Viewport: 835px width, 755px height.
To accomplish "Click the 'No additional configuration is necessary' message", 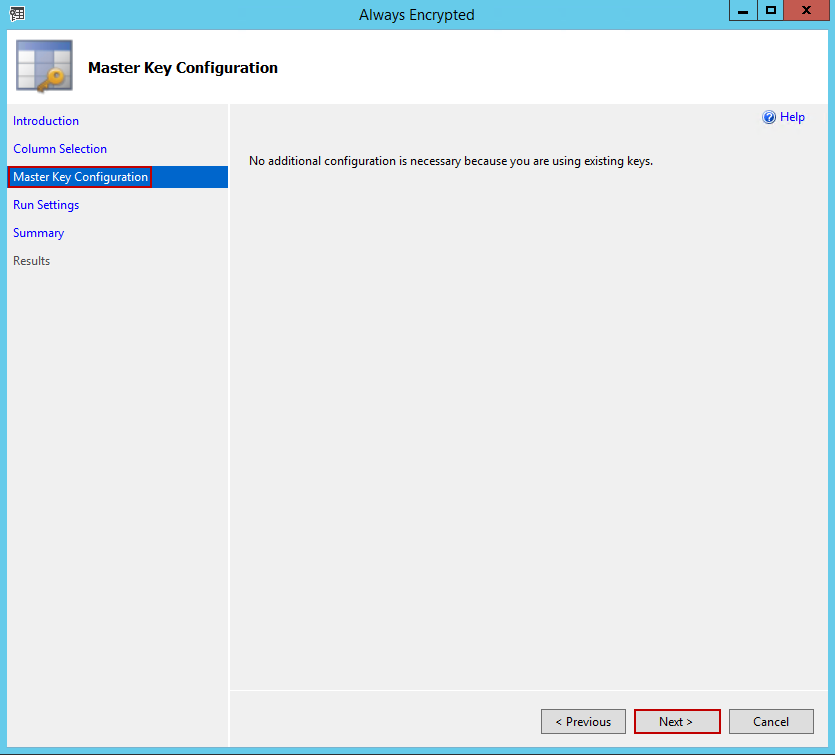I will pos(451,161).
